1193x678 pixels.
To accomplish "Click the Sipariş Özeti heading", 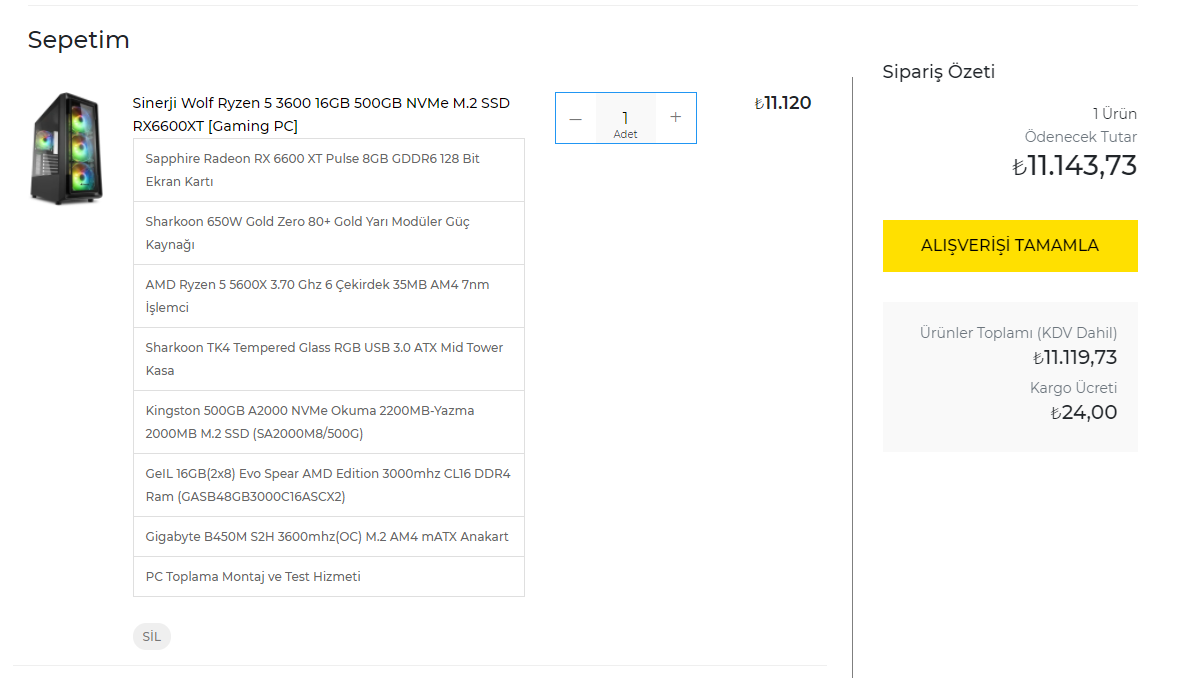I will (938, 72).
